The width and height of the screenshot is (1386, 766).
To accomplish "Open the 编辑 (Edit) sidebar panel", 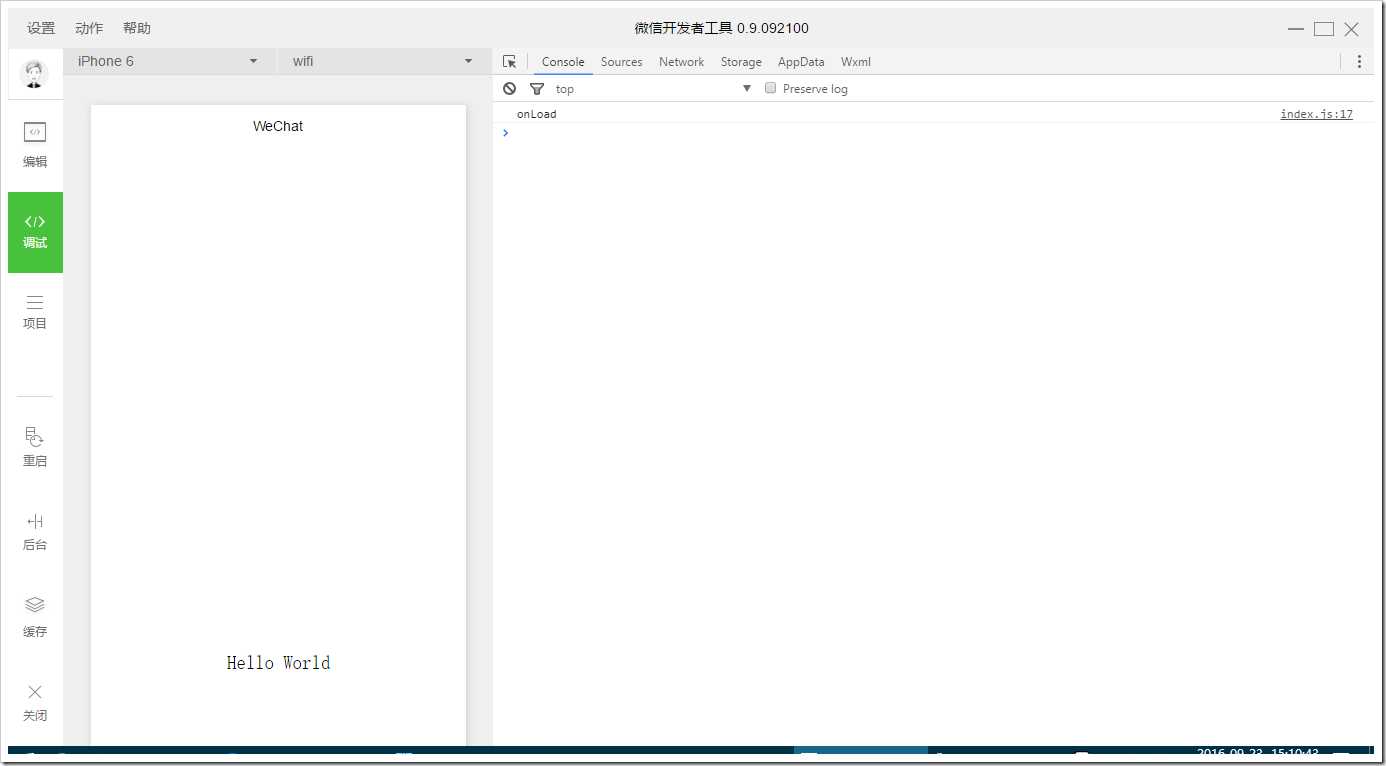I will (x=35, y=145).
